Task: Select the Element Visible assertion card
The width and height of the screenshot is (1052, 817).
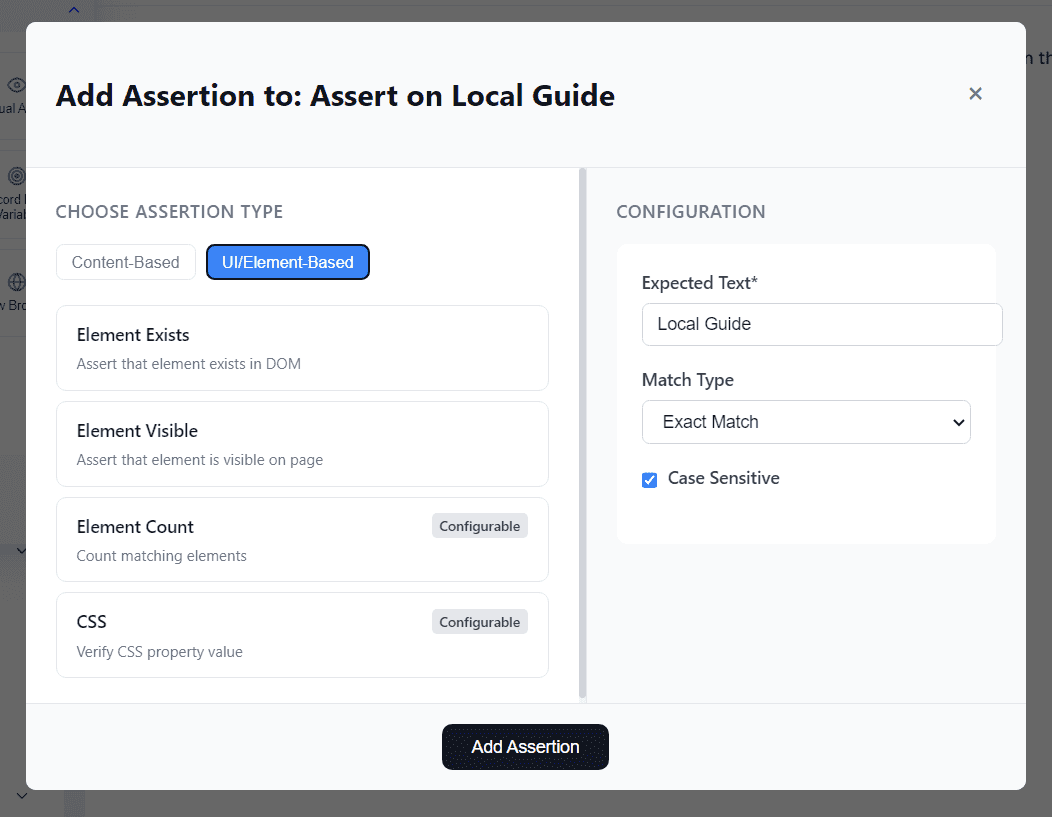Action: click(302, 443)
